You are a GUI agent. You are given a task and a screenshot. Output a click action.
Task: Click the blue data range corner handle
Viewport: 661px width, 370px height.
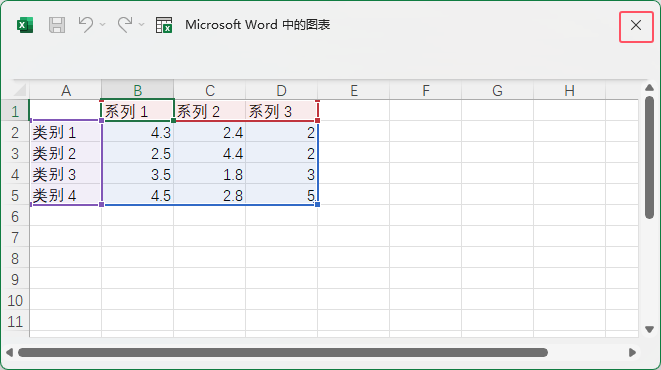click(317, 204)
